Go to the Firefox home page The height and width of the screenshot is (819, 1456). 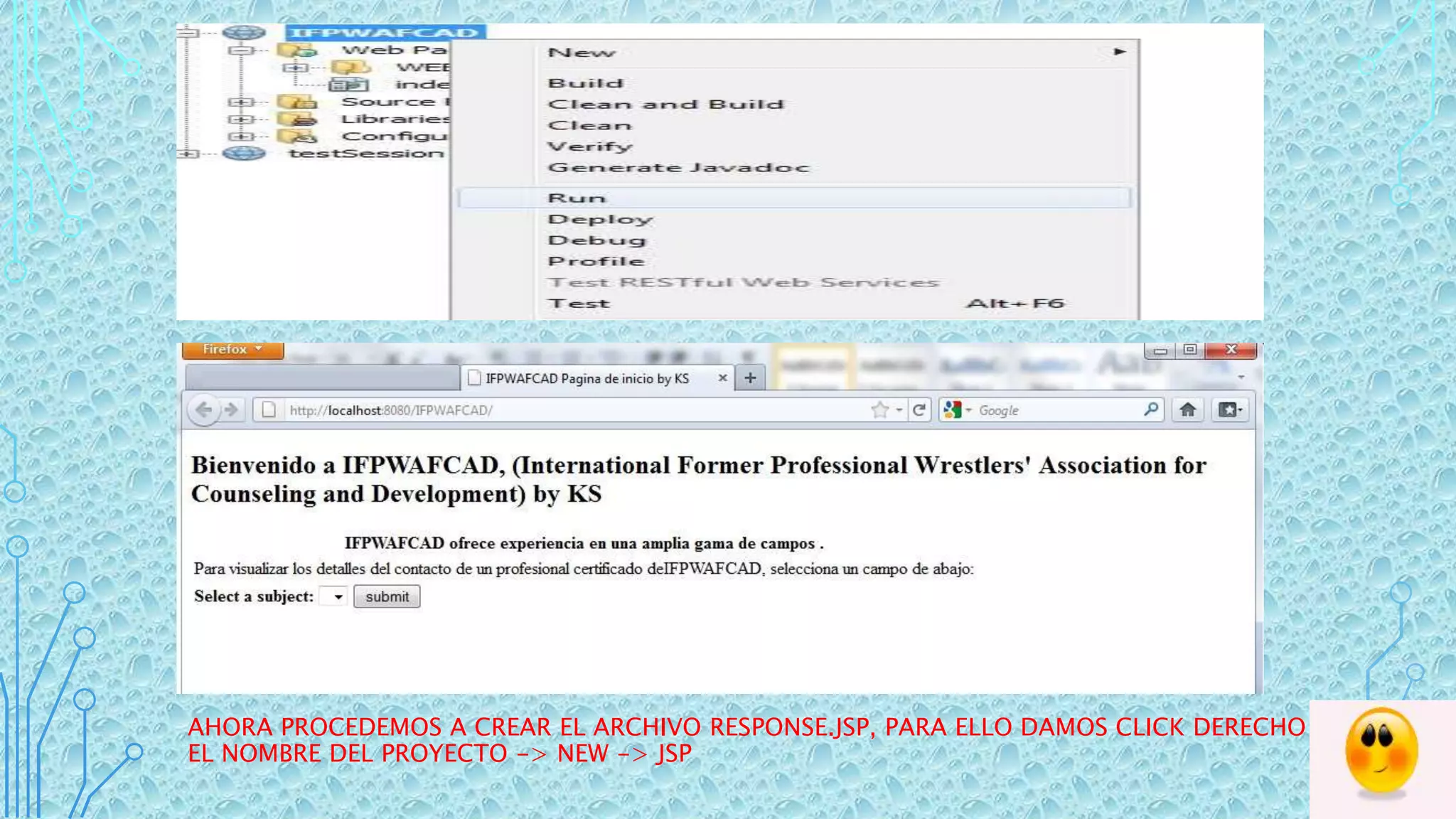[1187, 410]
